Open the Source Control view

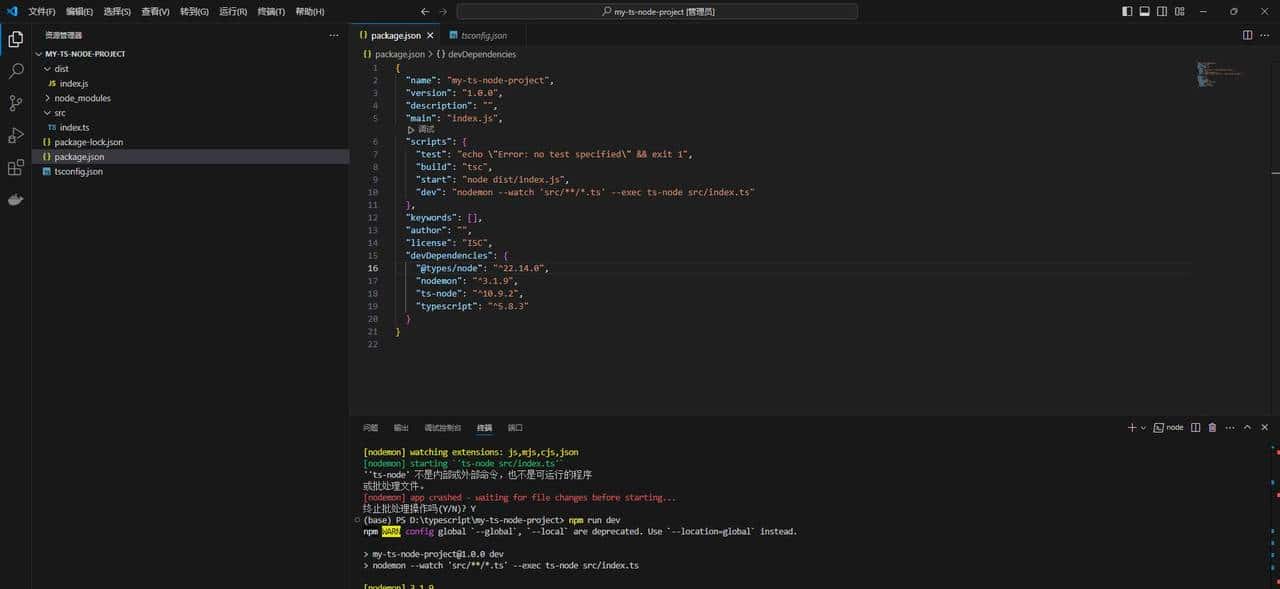(x=15, y=103)
